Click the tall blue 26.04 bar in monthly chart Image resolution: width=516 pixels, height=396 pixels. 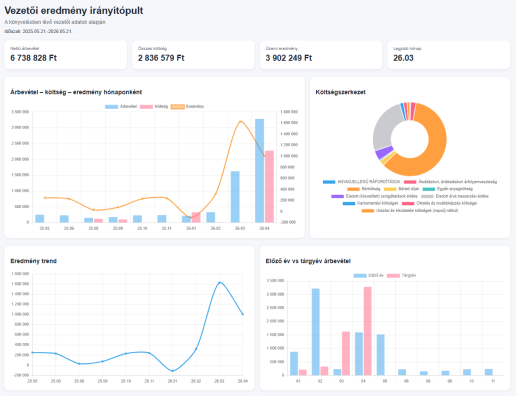point(260,171)
